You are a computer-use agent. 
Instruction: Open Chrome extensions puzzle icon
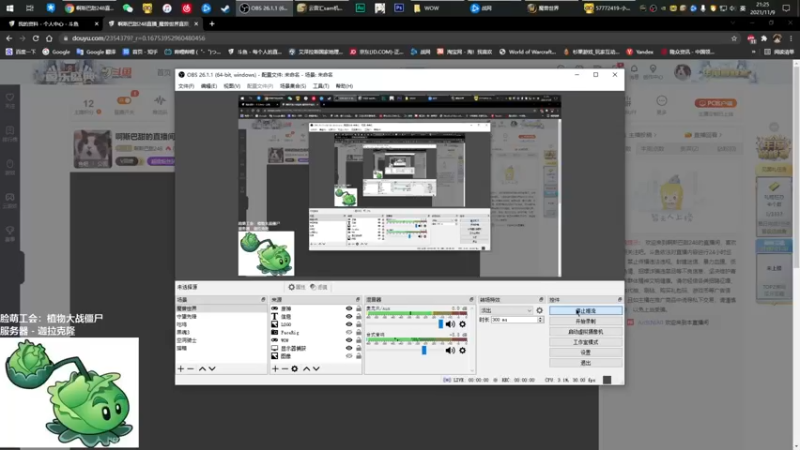tap(764, 38)
